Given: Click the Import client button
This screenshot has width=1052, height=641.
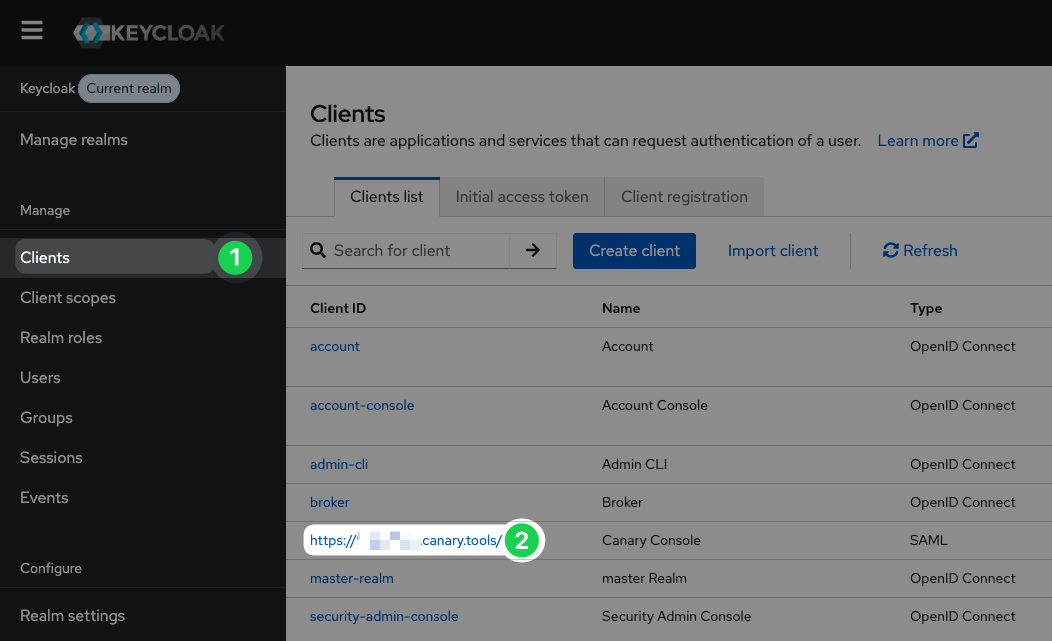Looking at the screenshot, I should point(773,251).
